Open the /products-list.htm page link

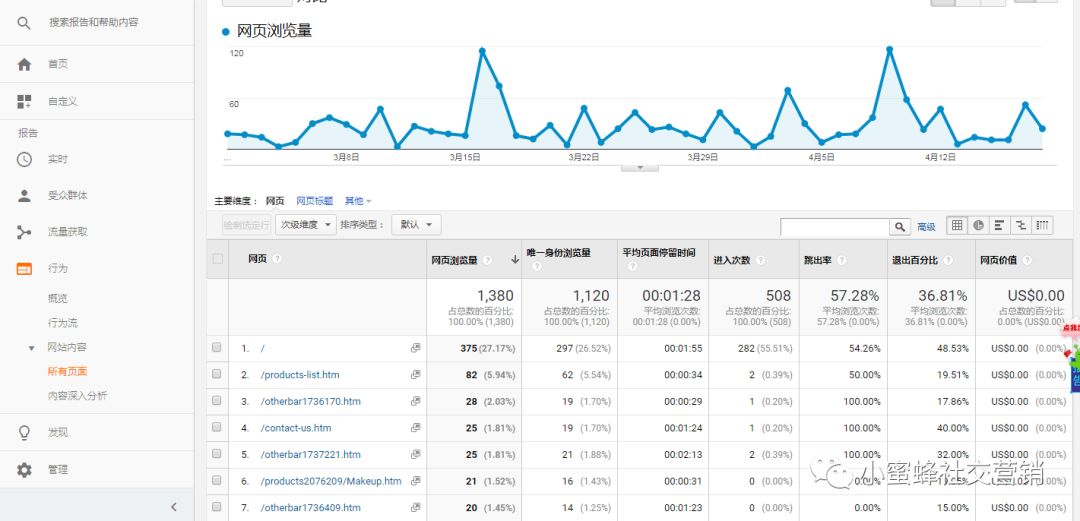click(x=300, y=375)
